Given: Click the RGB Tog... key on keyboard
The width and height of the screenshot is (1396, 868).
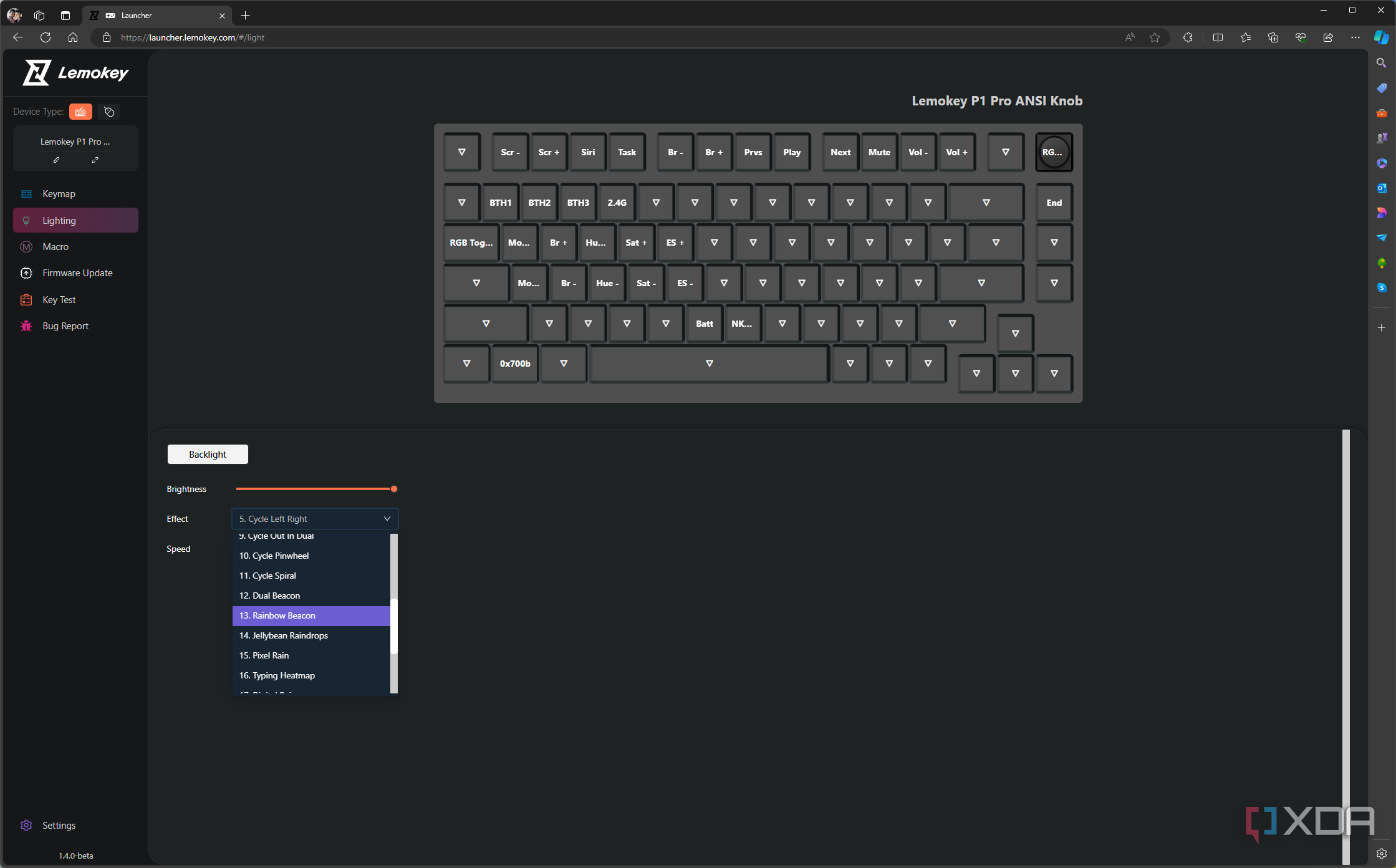Looking at the screenshot, I should click(x=471, y=243).
